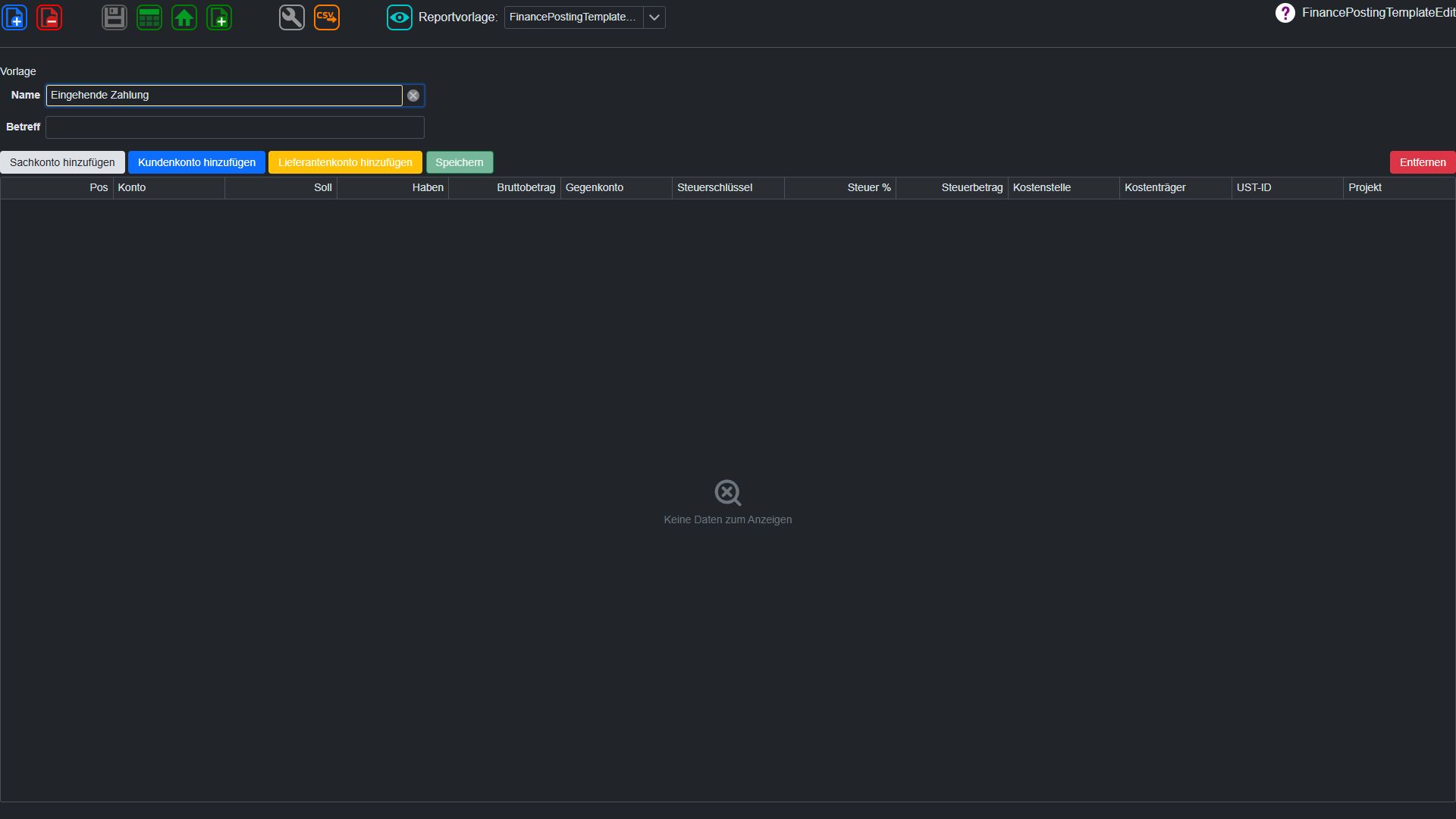Click the red Entfernen button

point(1423,162)
